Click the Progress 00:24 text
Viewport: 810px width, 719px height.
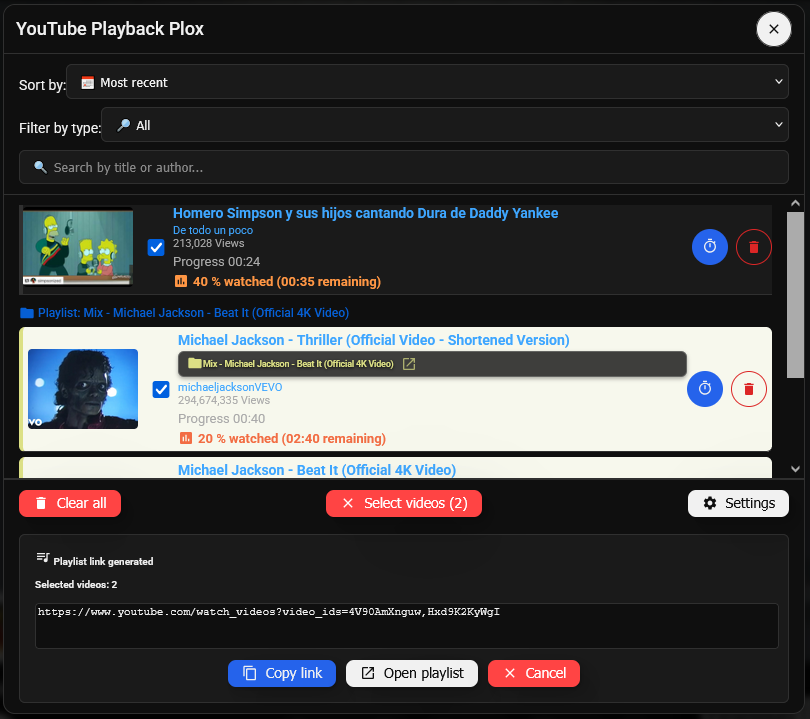pyautogui.click(x=216, y=262)
